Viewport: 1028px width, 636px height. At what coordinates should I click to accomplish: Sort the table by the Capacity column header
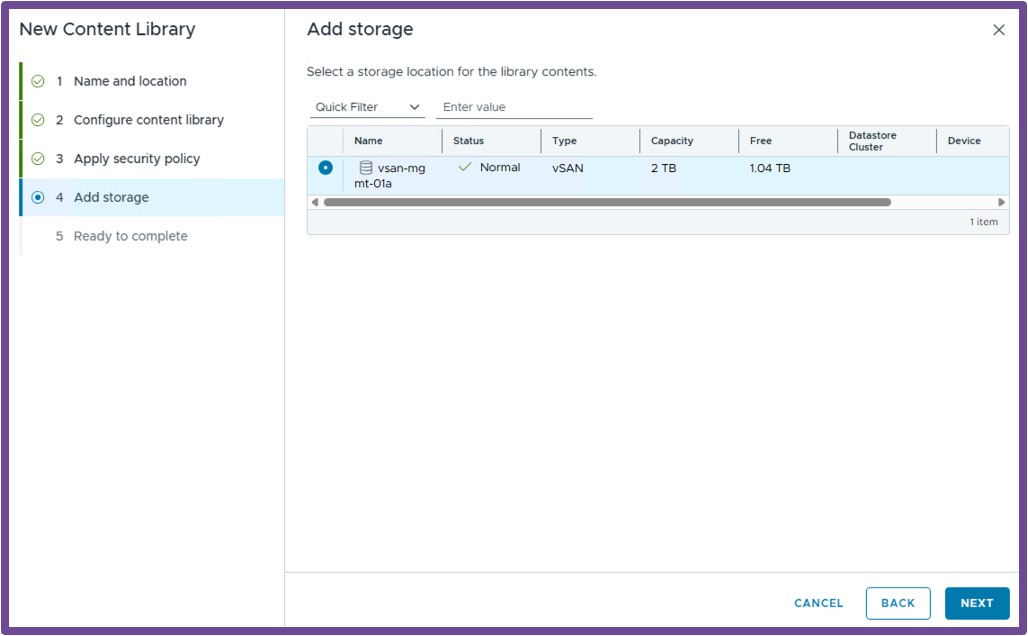[671, 140]
